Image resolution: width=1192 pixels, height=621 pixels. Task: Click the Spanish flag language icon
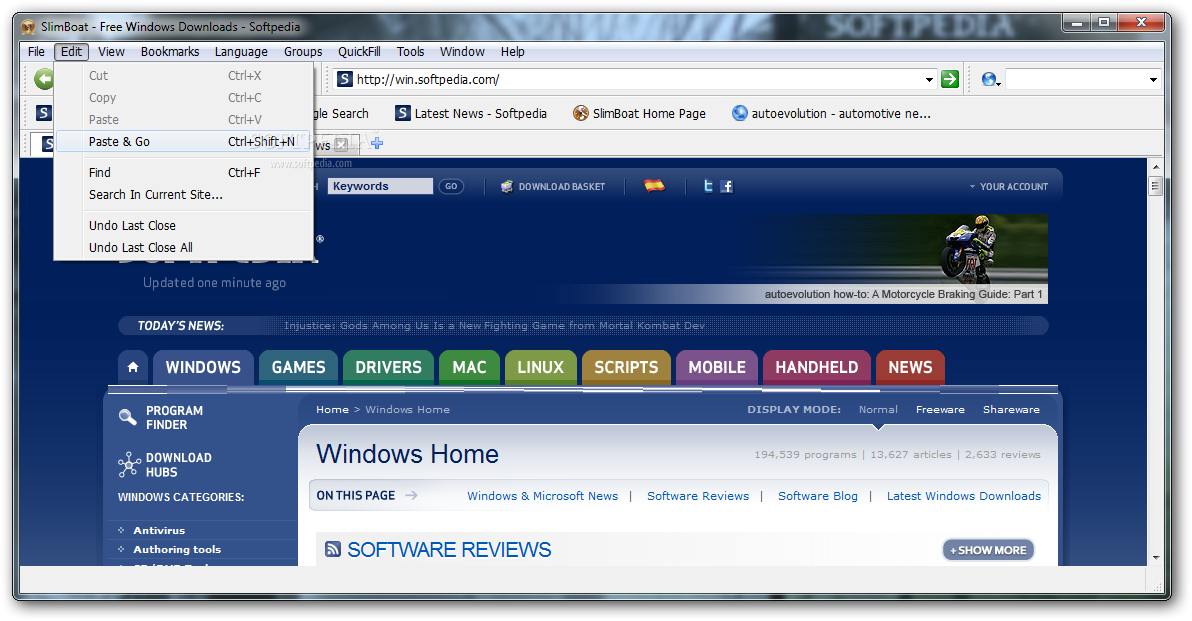[x=654, y=185]
